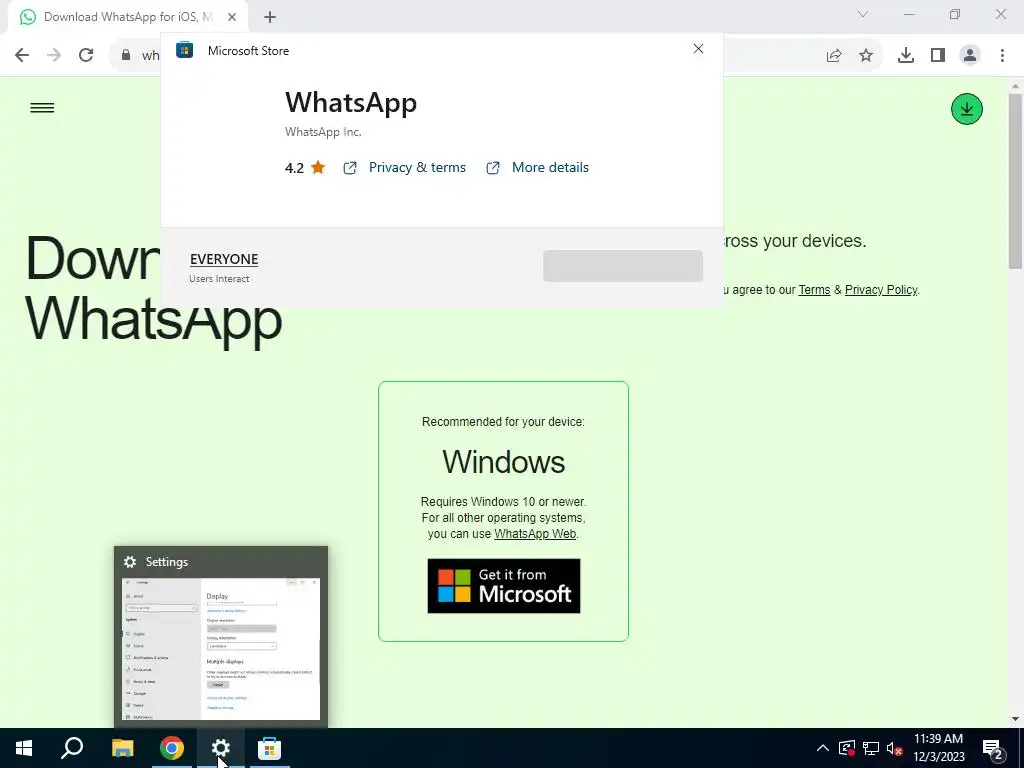Image resolution: width=1024 pixels, height=768 pixels.
Task: Open the notification center icon
Action: click(x=993, y=748)
